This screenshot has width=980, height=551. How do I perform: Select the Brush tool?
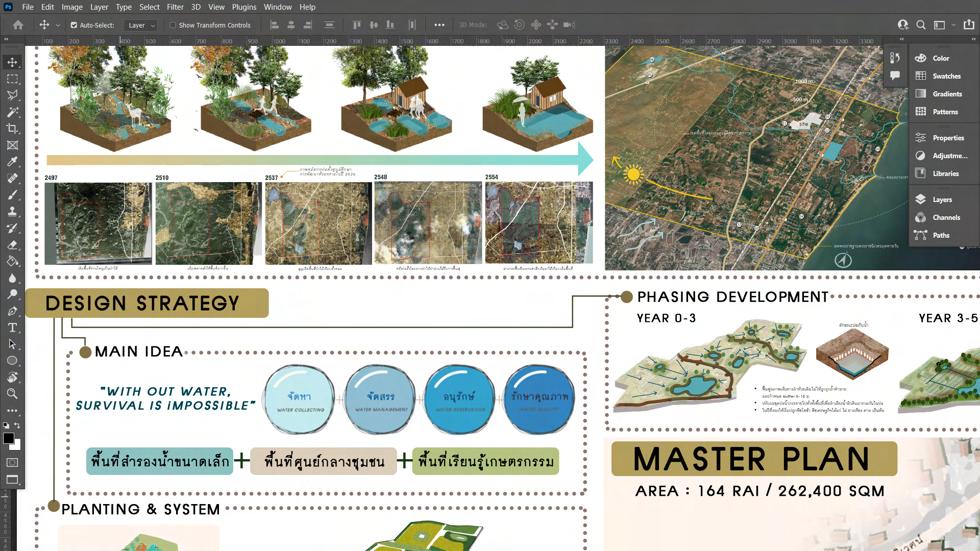click(x=12, y=195)
